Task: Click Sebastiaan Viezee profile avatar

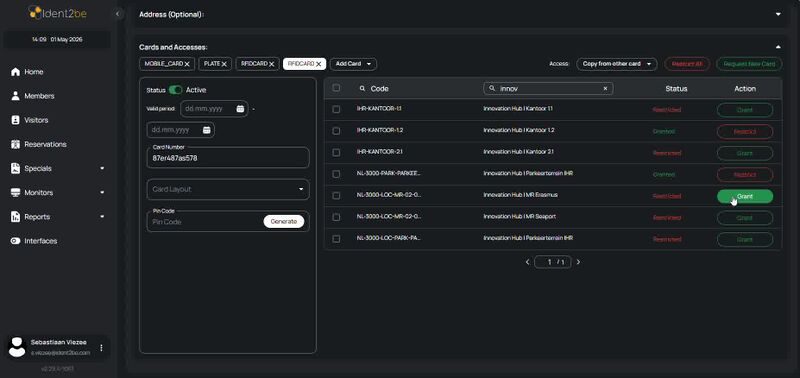Action: [x=17, y=347]
